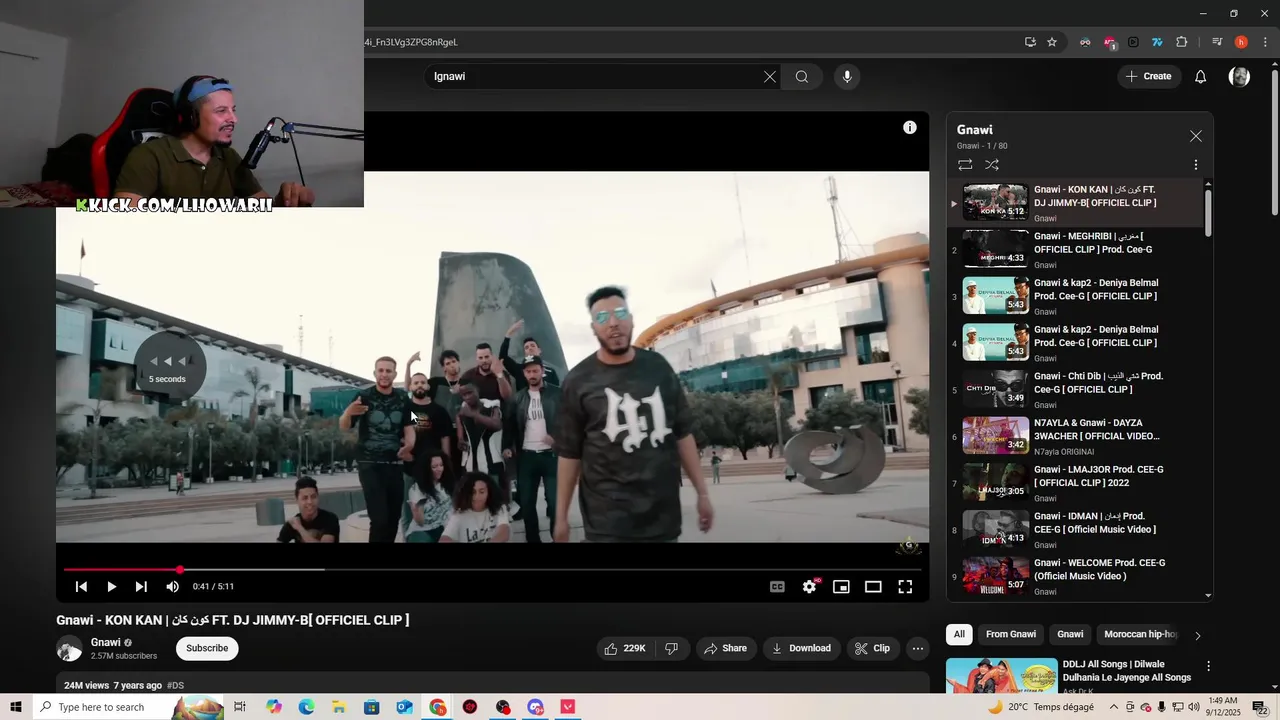Bookmark this page with the star

tap(1052, 42)
